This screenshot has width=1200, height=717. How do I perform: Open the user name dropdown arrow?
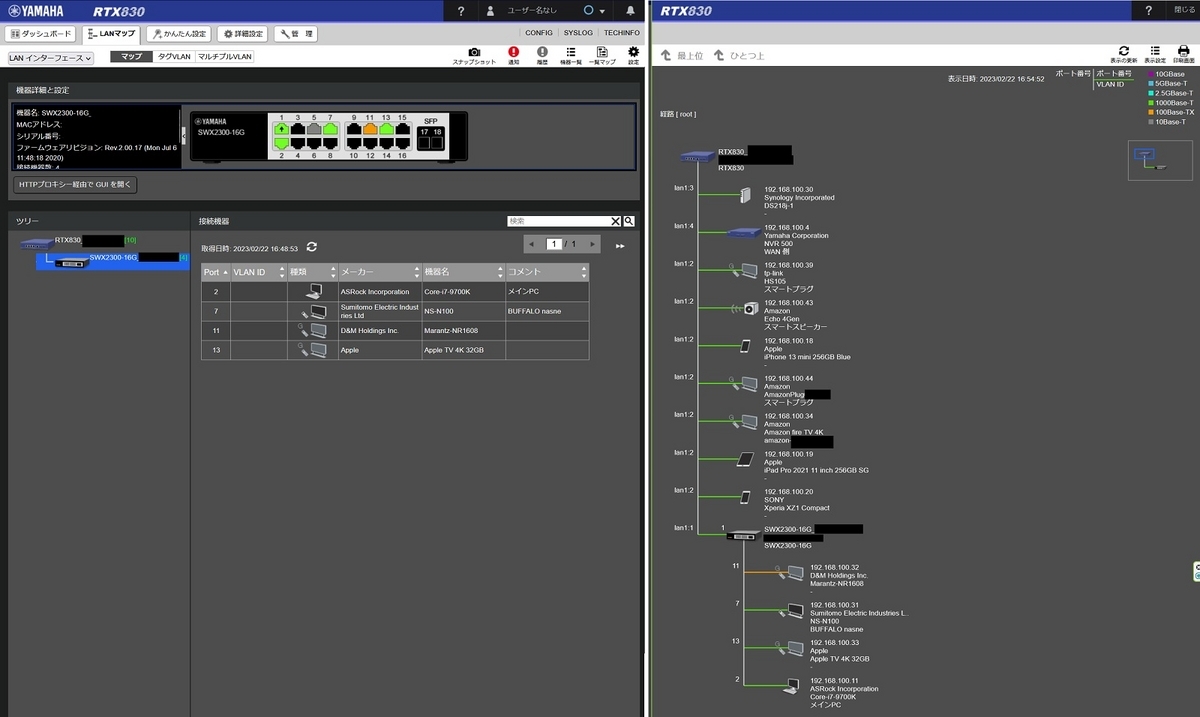[x=602, y=11]
